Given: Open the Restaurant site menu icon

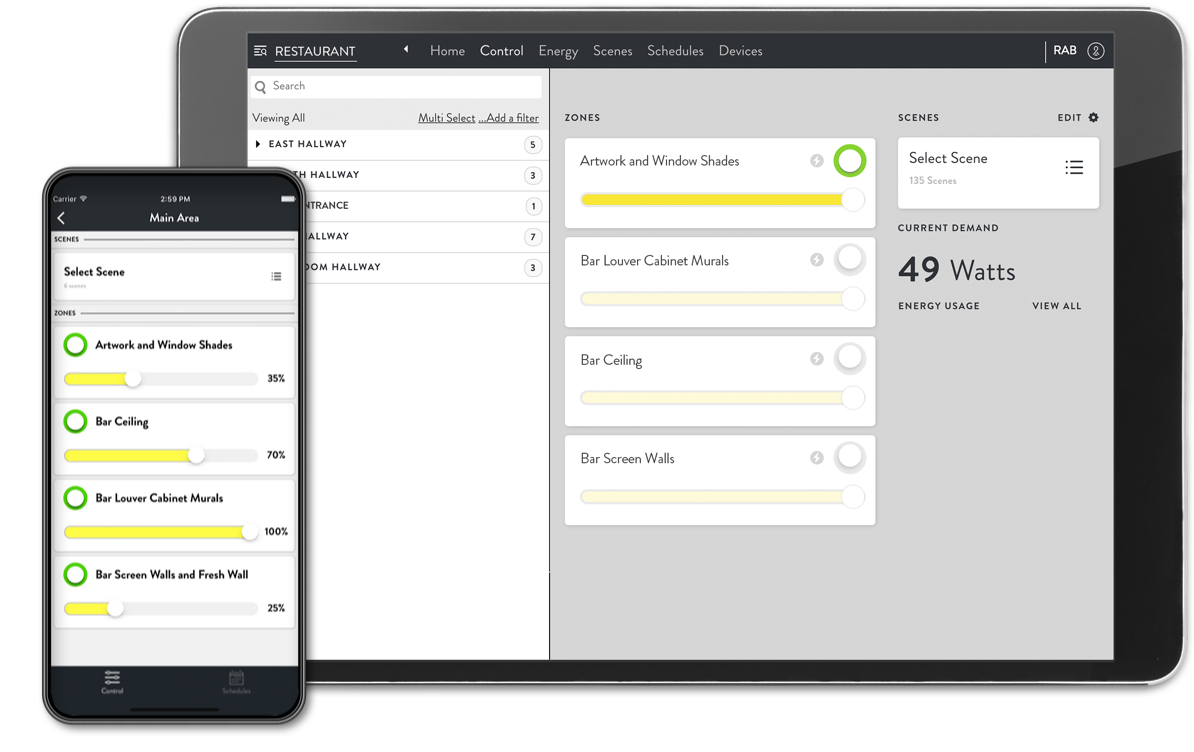Looking at the screenshot, I should (261, 51).
